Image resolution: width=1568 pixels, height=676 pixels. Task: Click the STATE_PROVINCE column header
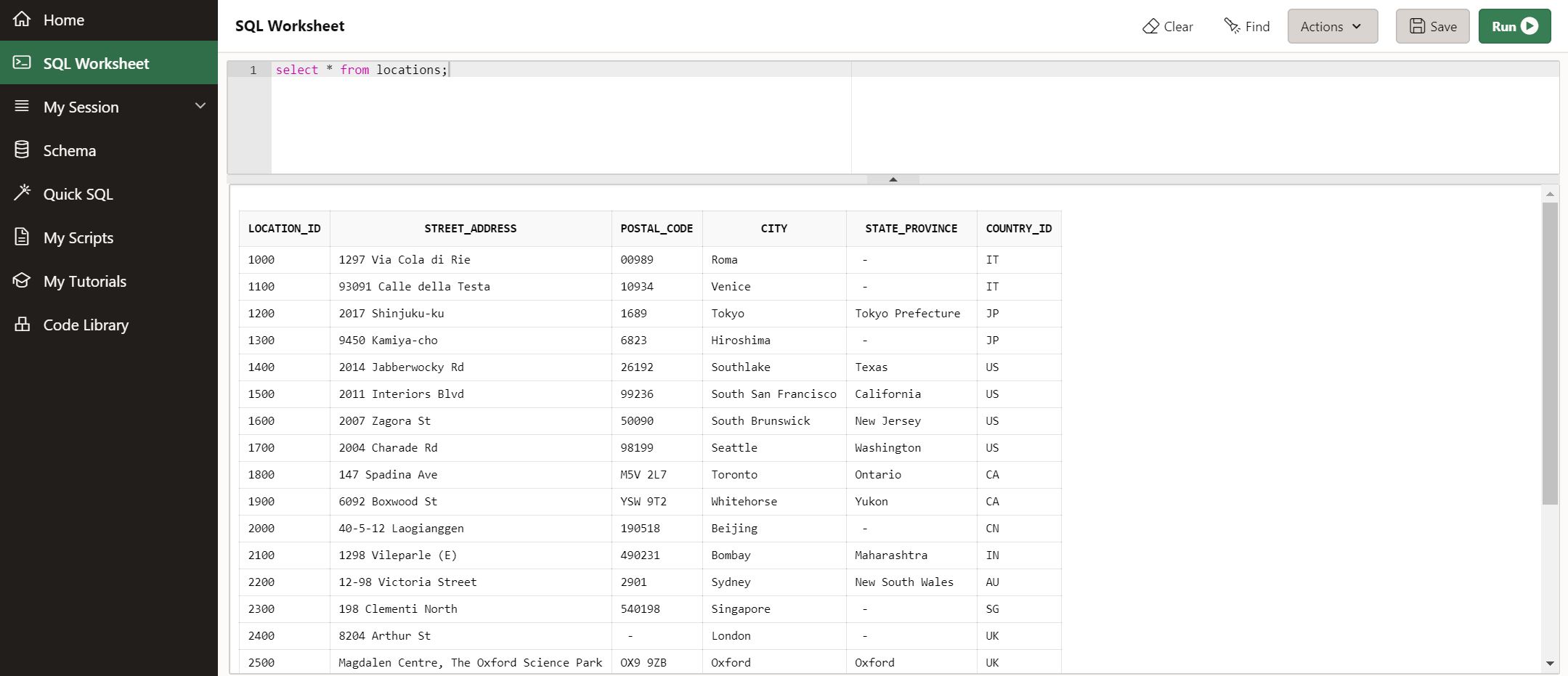tap(911, 229)
